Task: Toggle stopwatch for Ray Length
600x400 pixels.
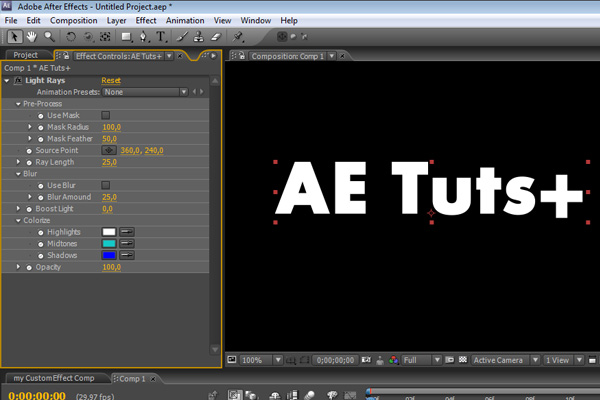Action: 29,163
